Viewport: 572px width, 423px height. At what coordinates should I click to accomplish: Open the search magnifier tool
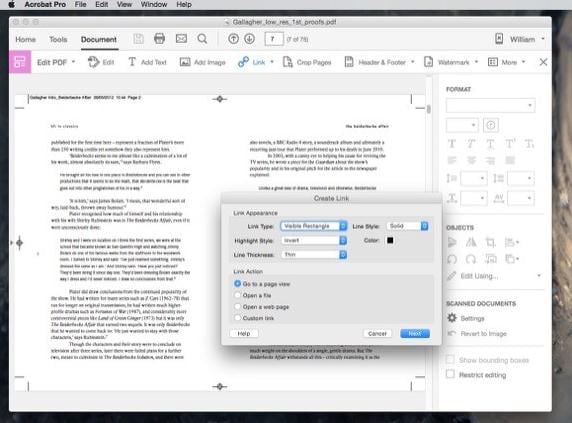pyautogui.click(x=202, y=39)
